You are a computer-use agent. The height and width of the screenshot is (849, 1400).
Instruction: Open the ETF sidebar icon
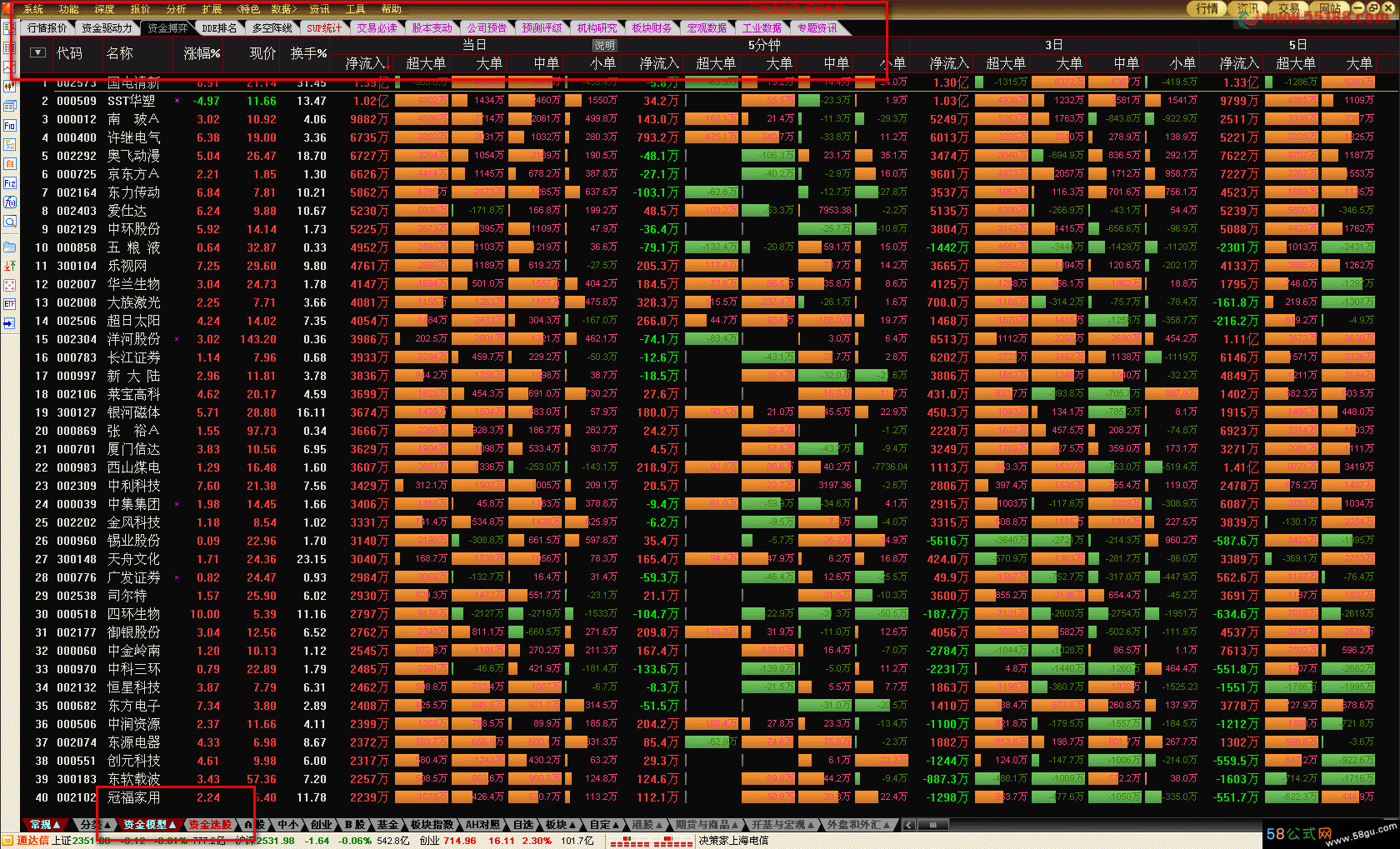point(9,304)
